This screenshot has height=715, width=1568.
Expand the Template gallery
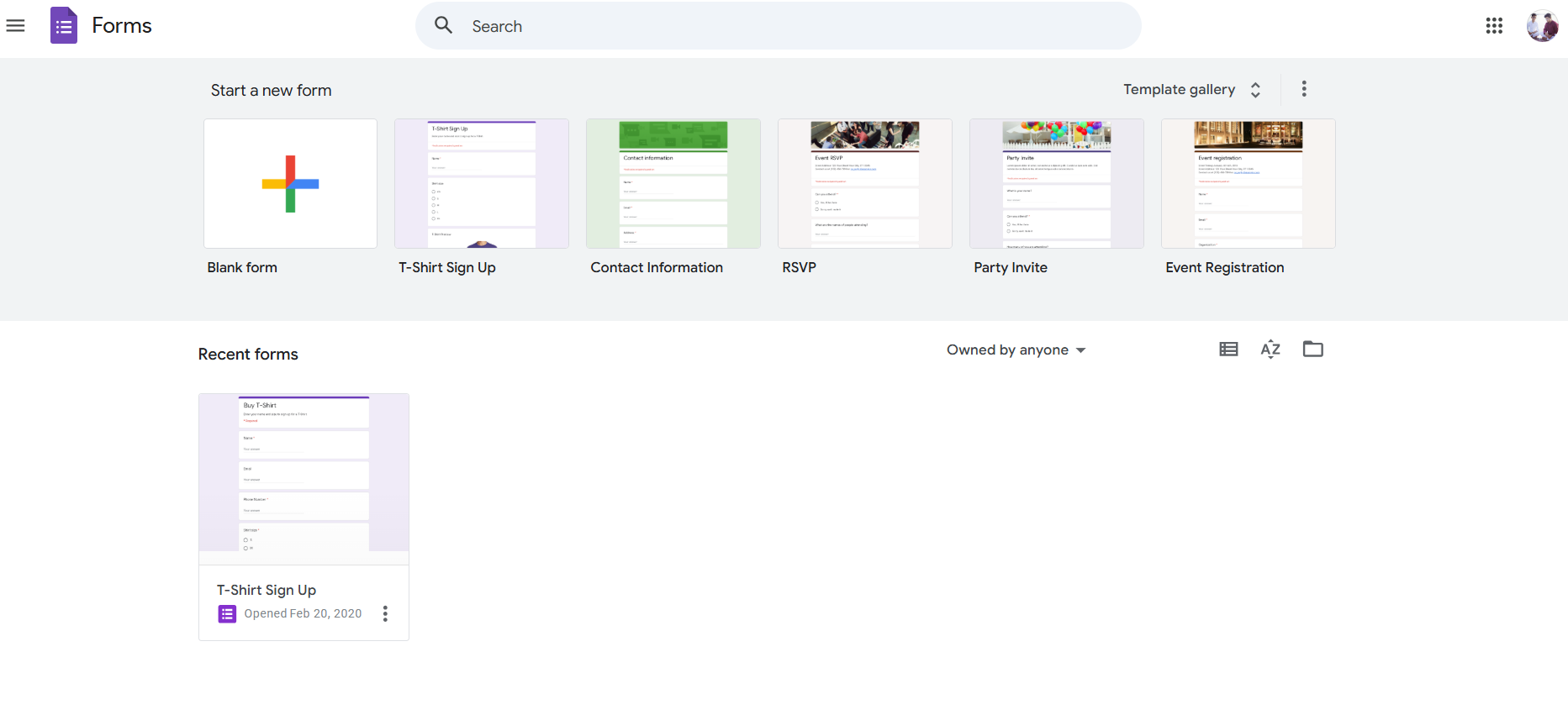click(1192, 89)
